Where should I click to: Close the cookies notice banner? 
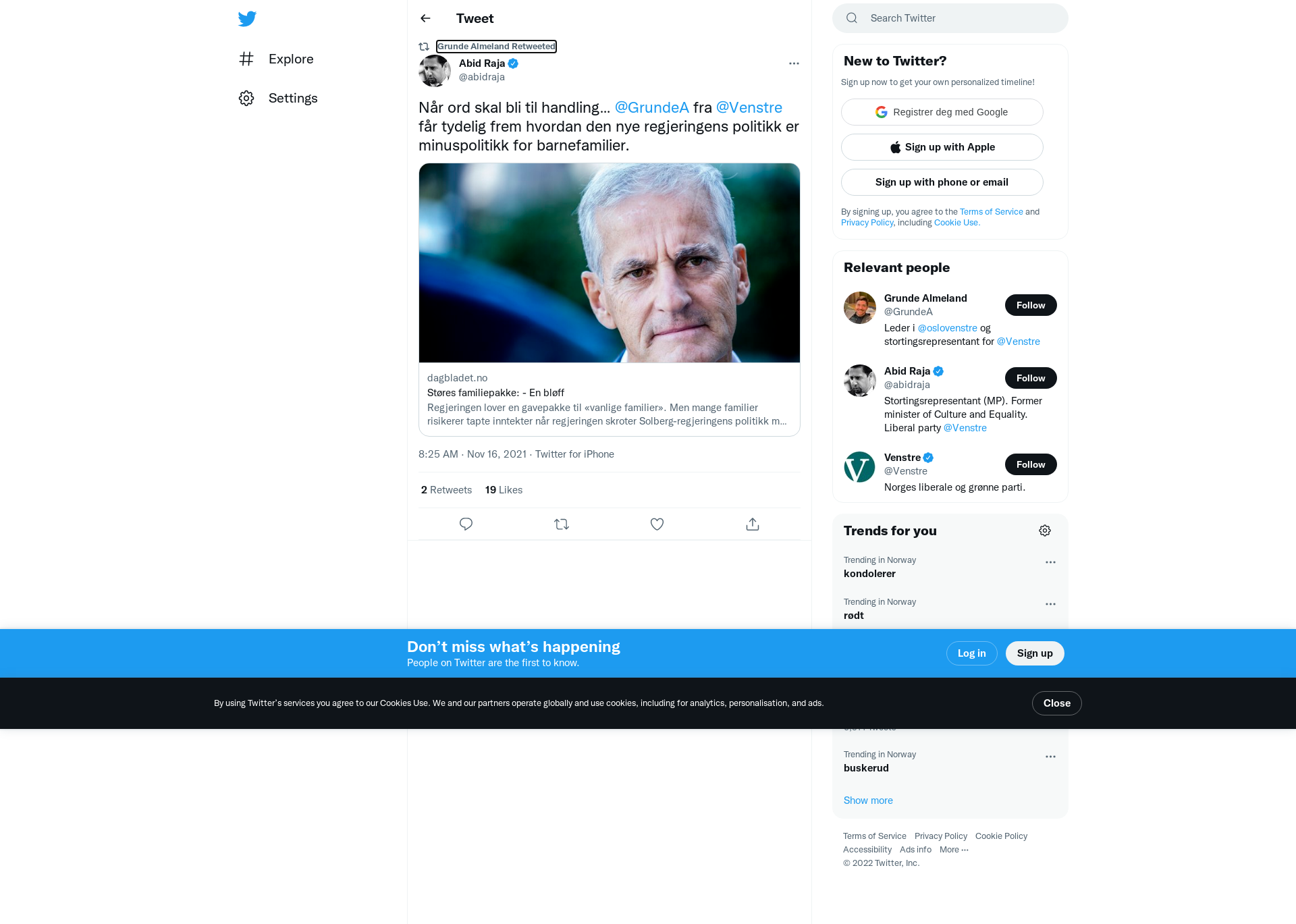click(1057, 703)
